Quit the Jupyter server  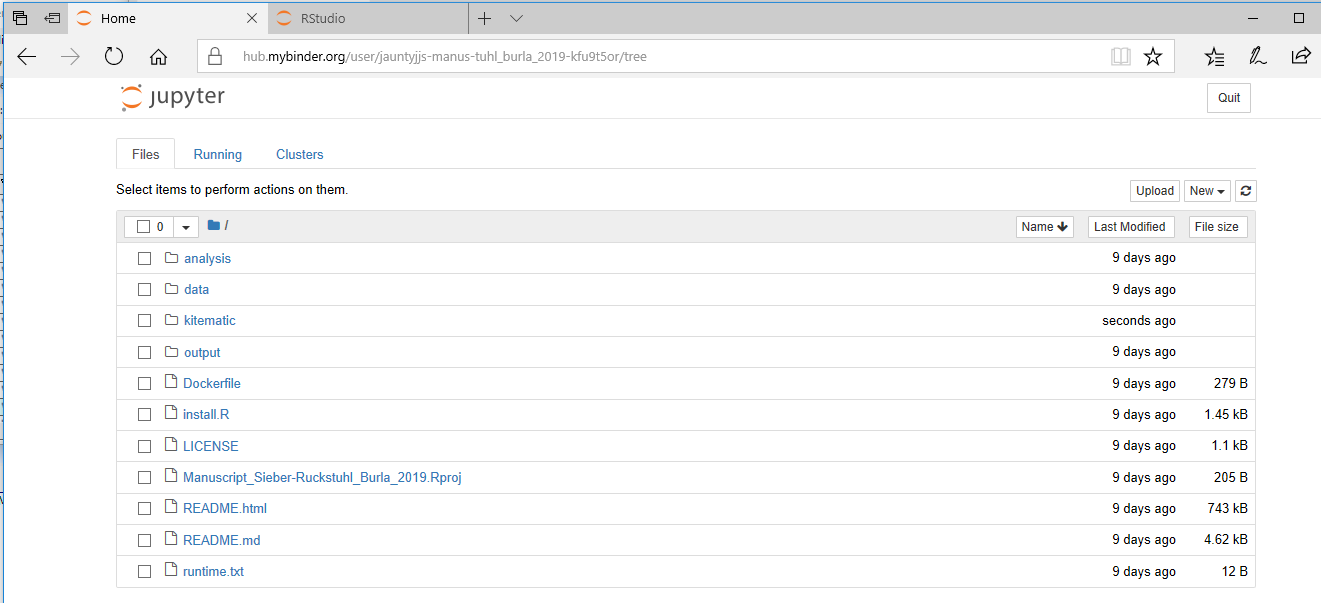click(x=1228, y=97)
